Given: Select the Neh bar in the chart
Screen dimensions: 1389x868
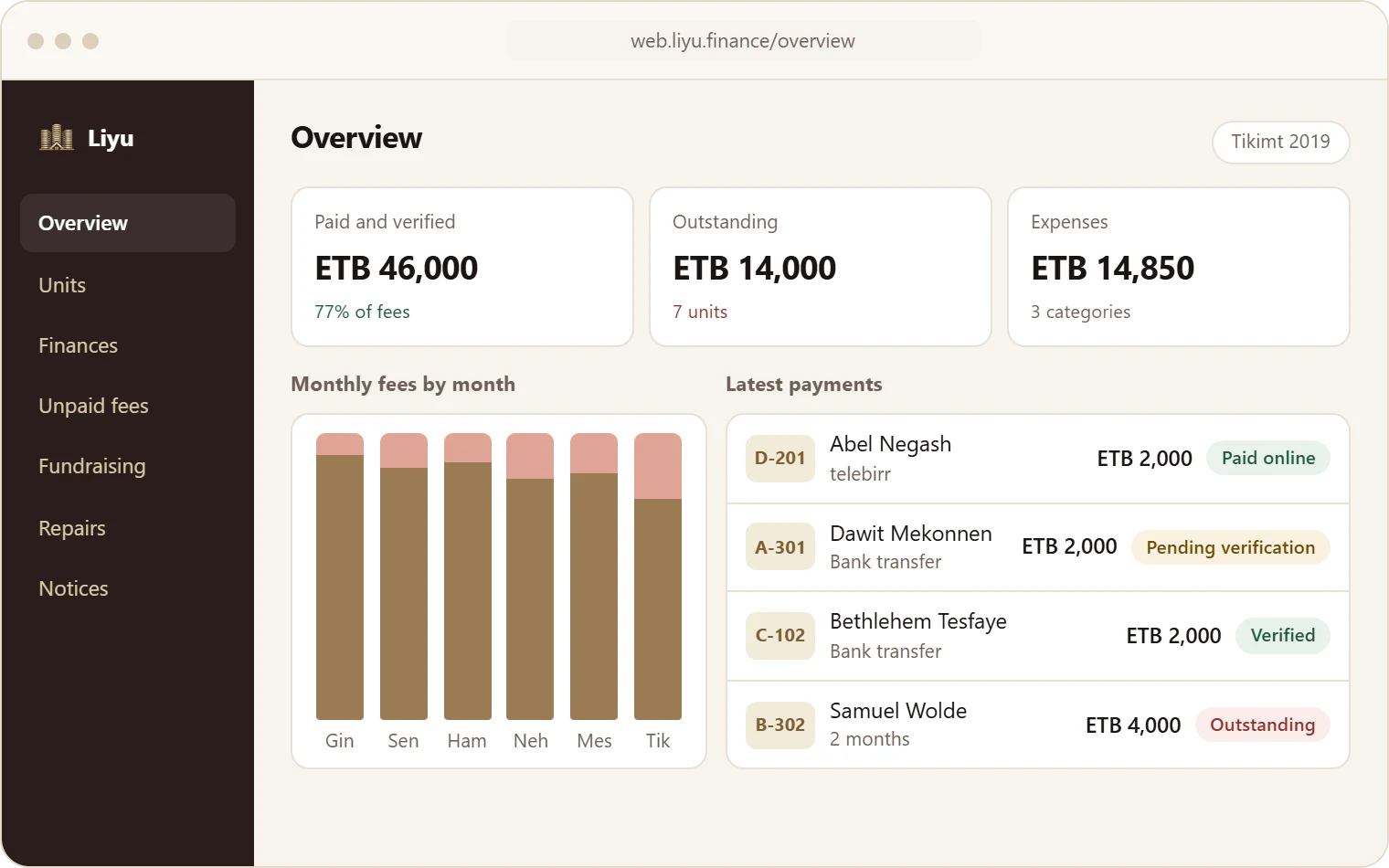Looking at the screenshot, I should pos(530,577).
